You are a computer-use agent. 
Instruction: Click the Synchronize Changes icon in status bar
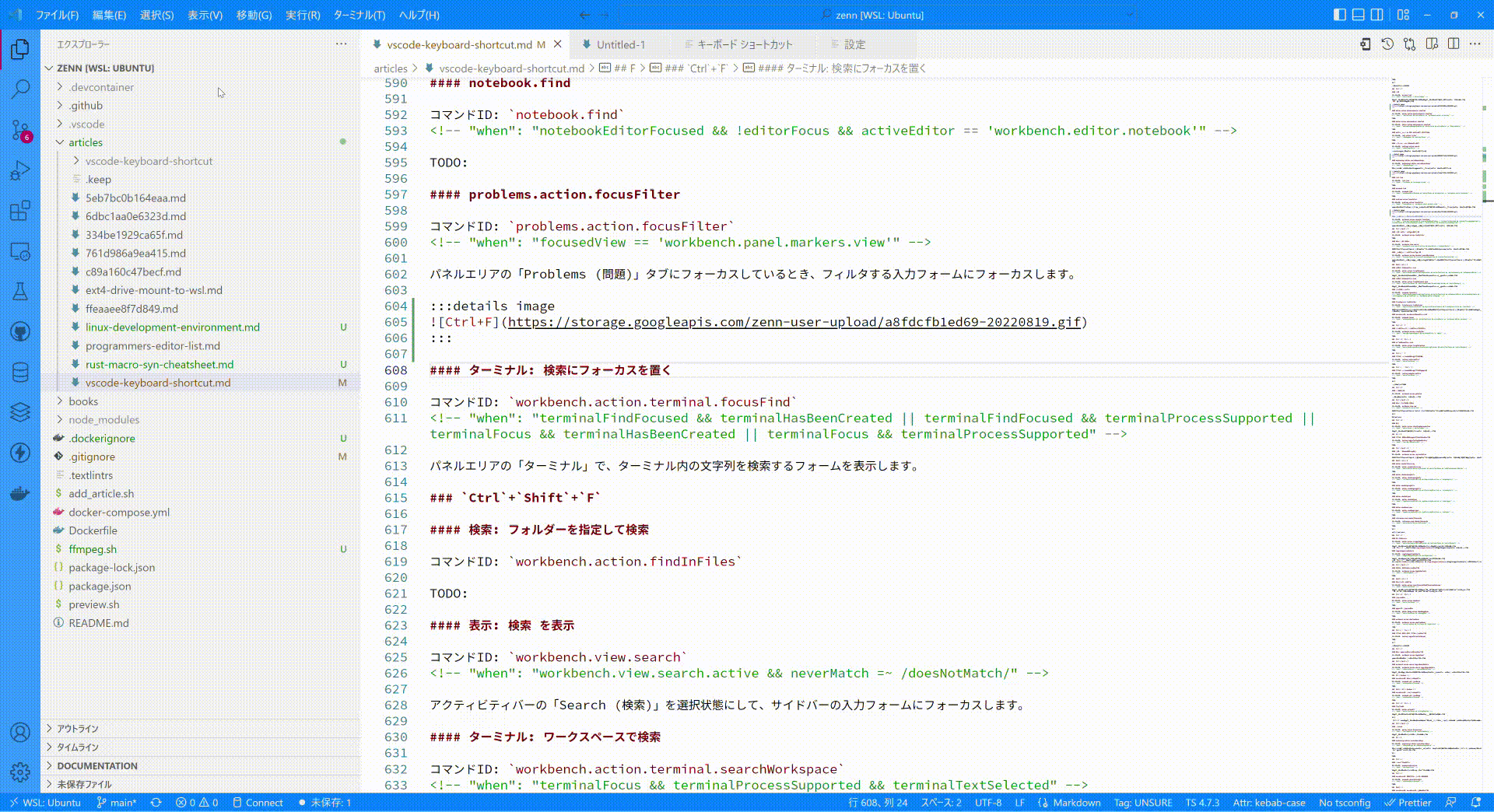[156, 803]
